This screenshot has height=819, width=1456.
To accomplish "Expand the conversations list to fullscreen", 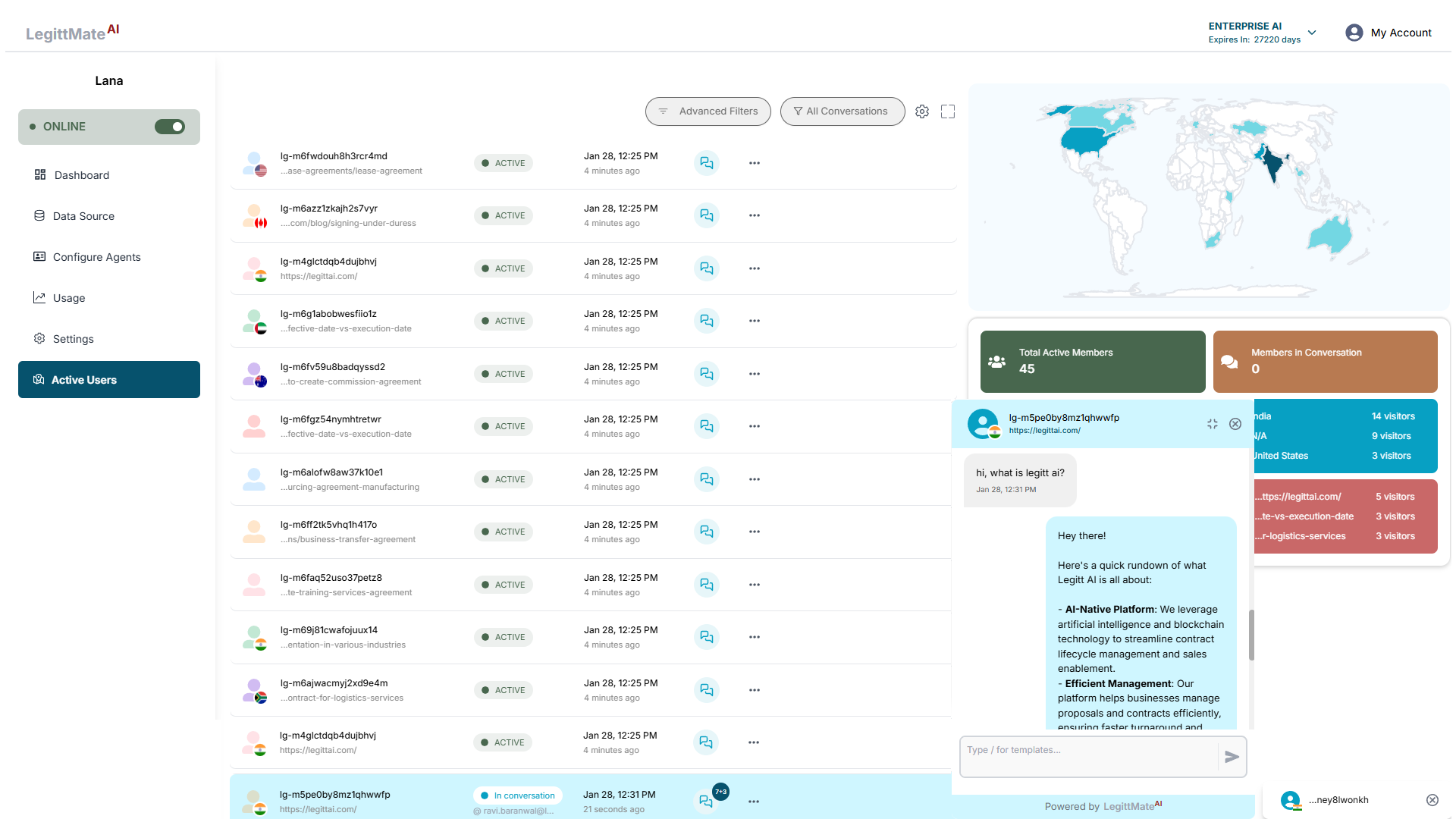I will [947, 111].
